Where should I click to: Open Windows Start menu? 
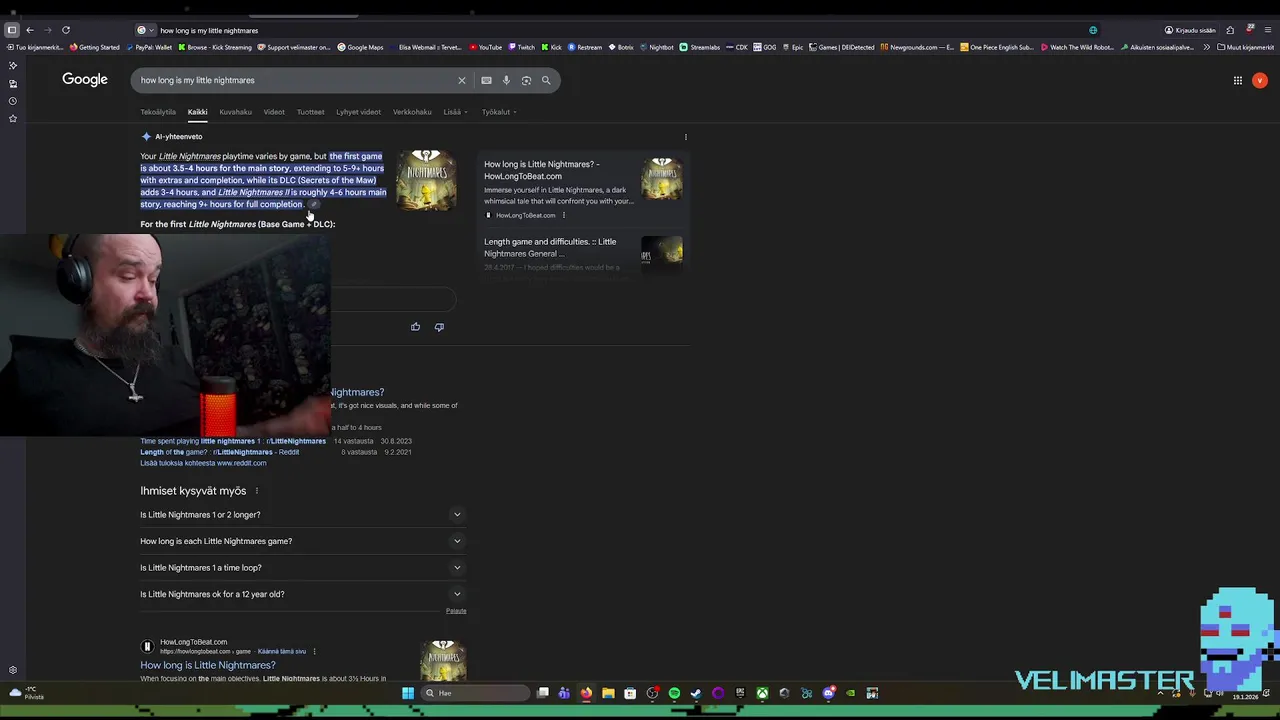click(408, 693)
